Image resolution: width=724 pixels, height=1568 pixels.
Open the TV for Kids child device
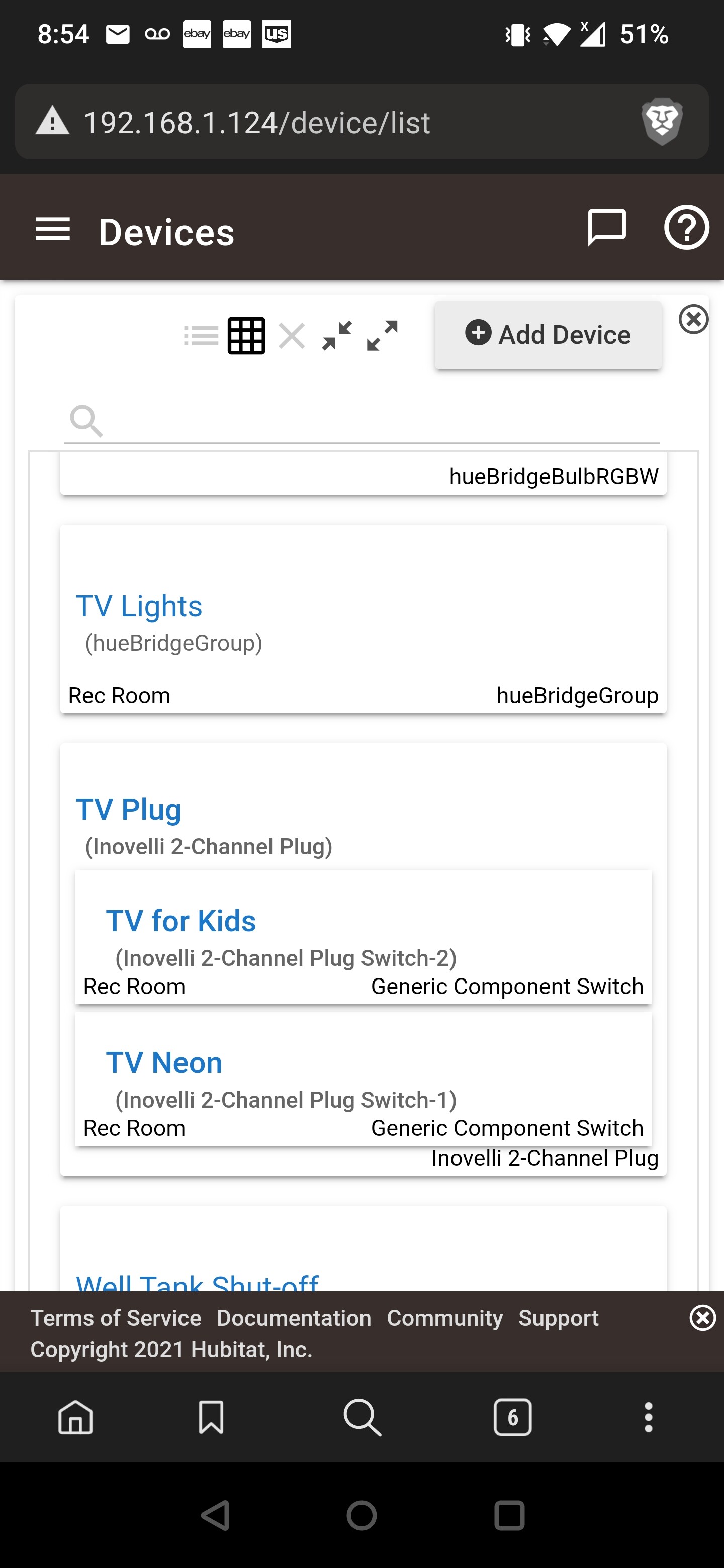pyautogui.click(x=181, y=920)
